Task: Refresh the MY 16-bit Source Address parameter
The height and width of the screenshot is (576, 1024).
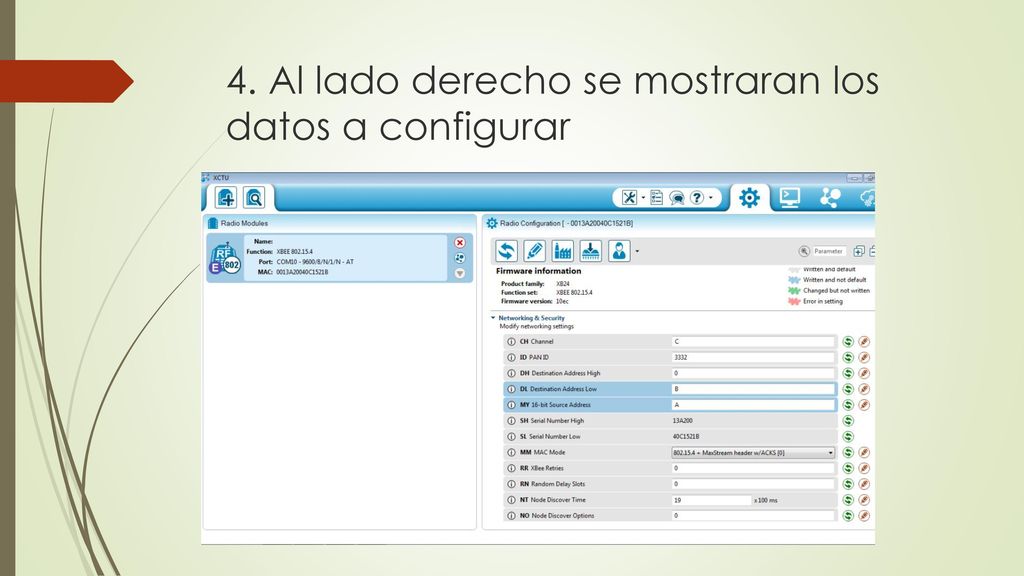Action: [848, 405]
